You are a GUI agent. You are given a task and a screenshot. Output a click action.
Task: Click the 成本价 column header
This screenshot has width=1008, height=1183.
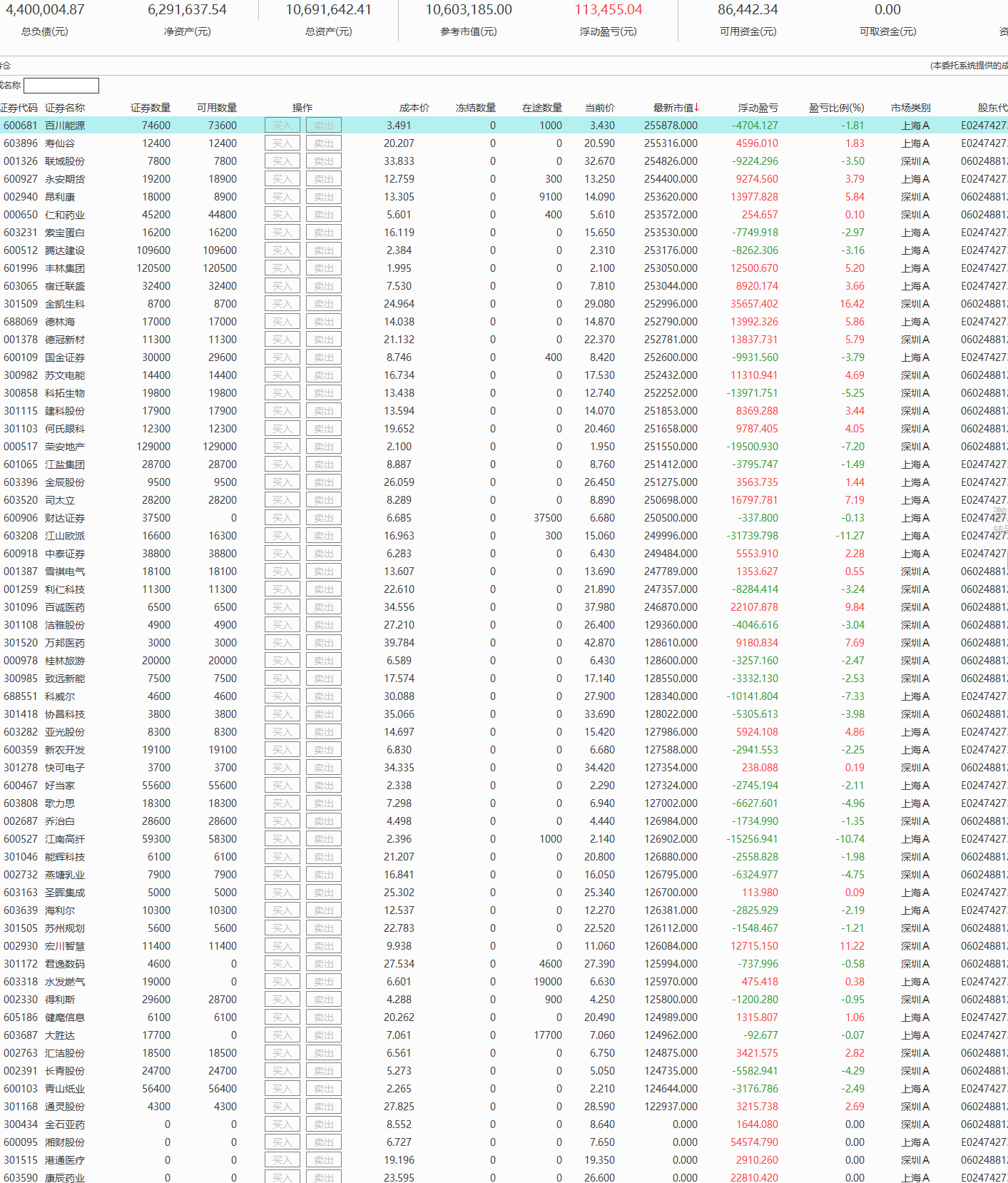coord(414,108)
